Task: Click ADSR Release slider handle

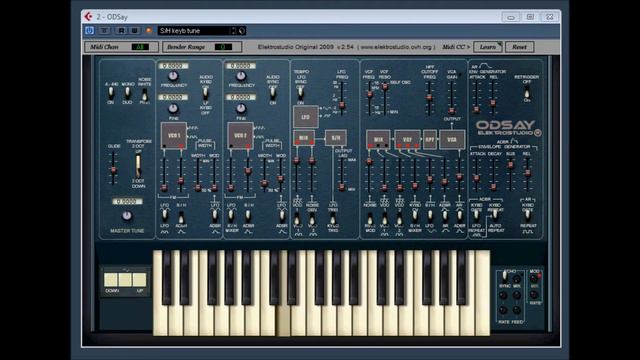Action: click(527, 173)
